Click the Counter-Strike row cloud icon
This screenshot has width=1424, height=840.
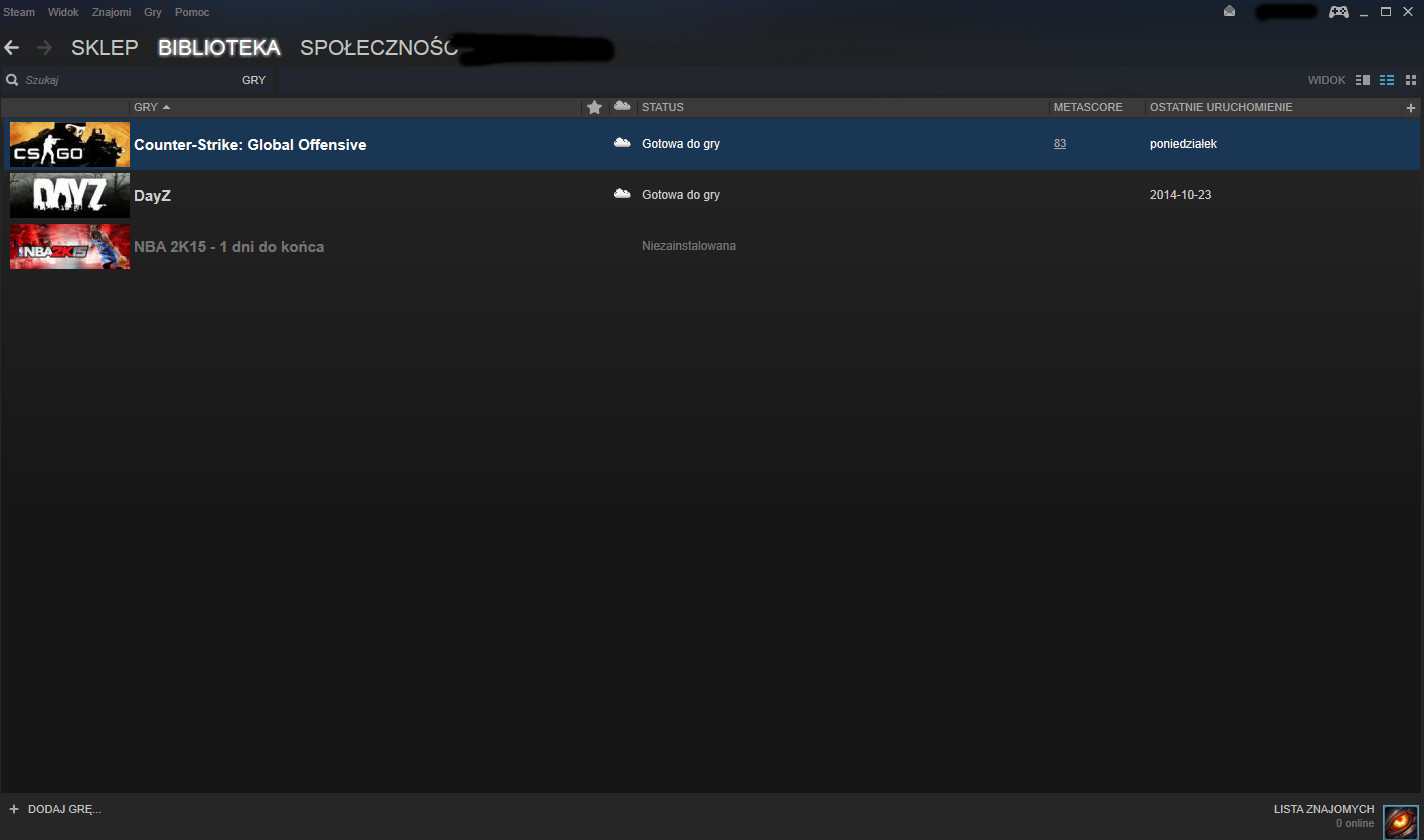tap(622, 143)
